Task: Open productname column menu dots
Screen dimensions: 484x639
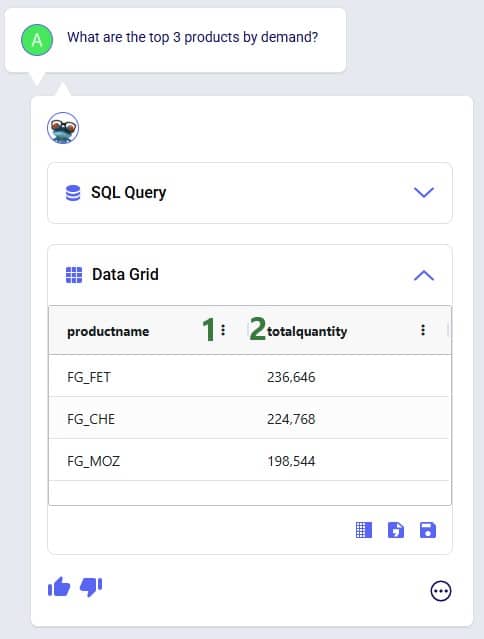Action: click(223, 330)
